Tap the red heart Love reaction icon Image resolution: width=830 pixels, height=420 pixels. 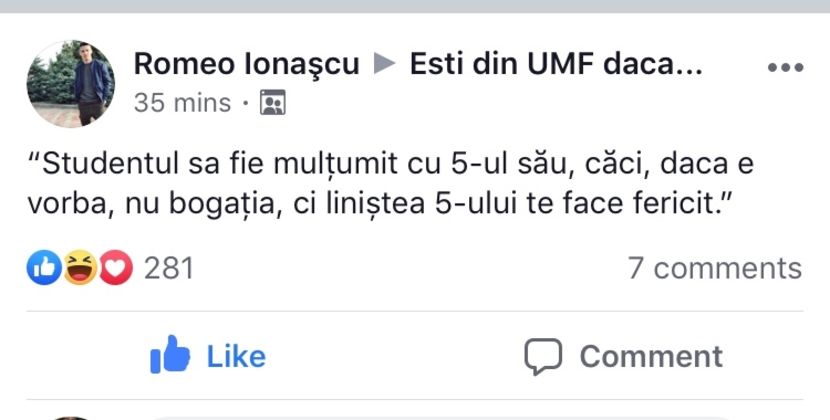pos(116,267)
